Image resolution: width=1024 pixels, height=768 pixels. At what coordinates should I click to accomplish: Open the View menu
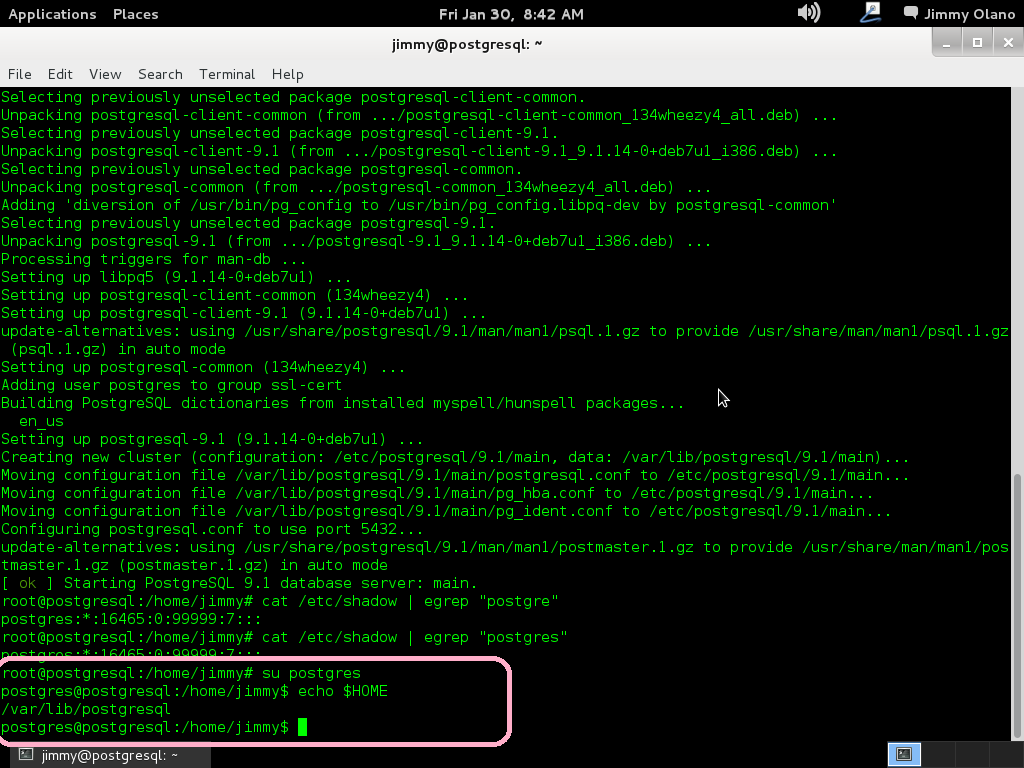105,74
